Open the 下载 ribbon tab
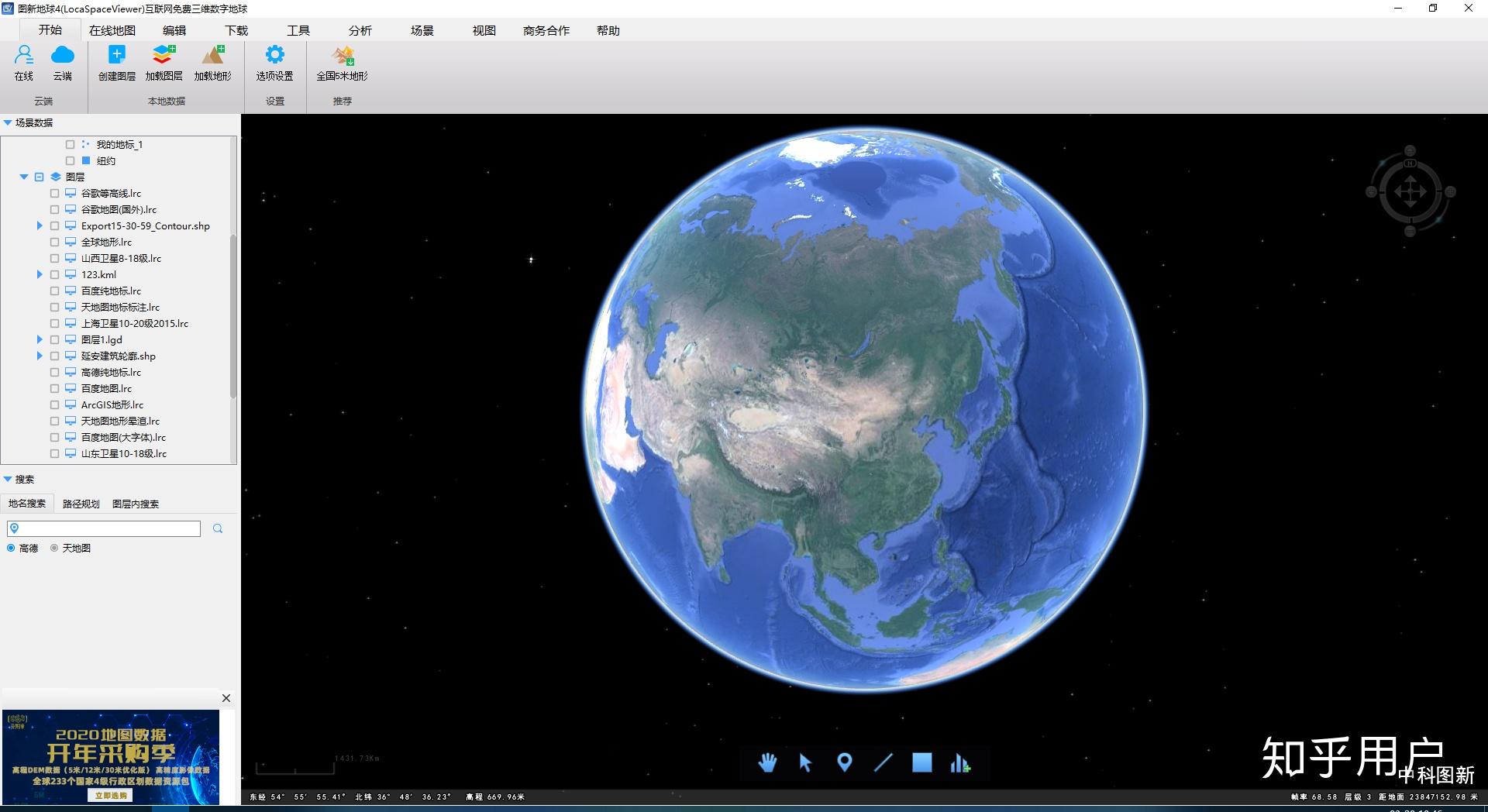This screenshot has height=812, width=1488. click(x=236, y=30)
